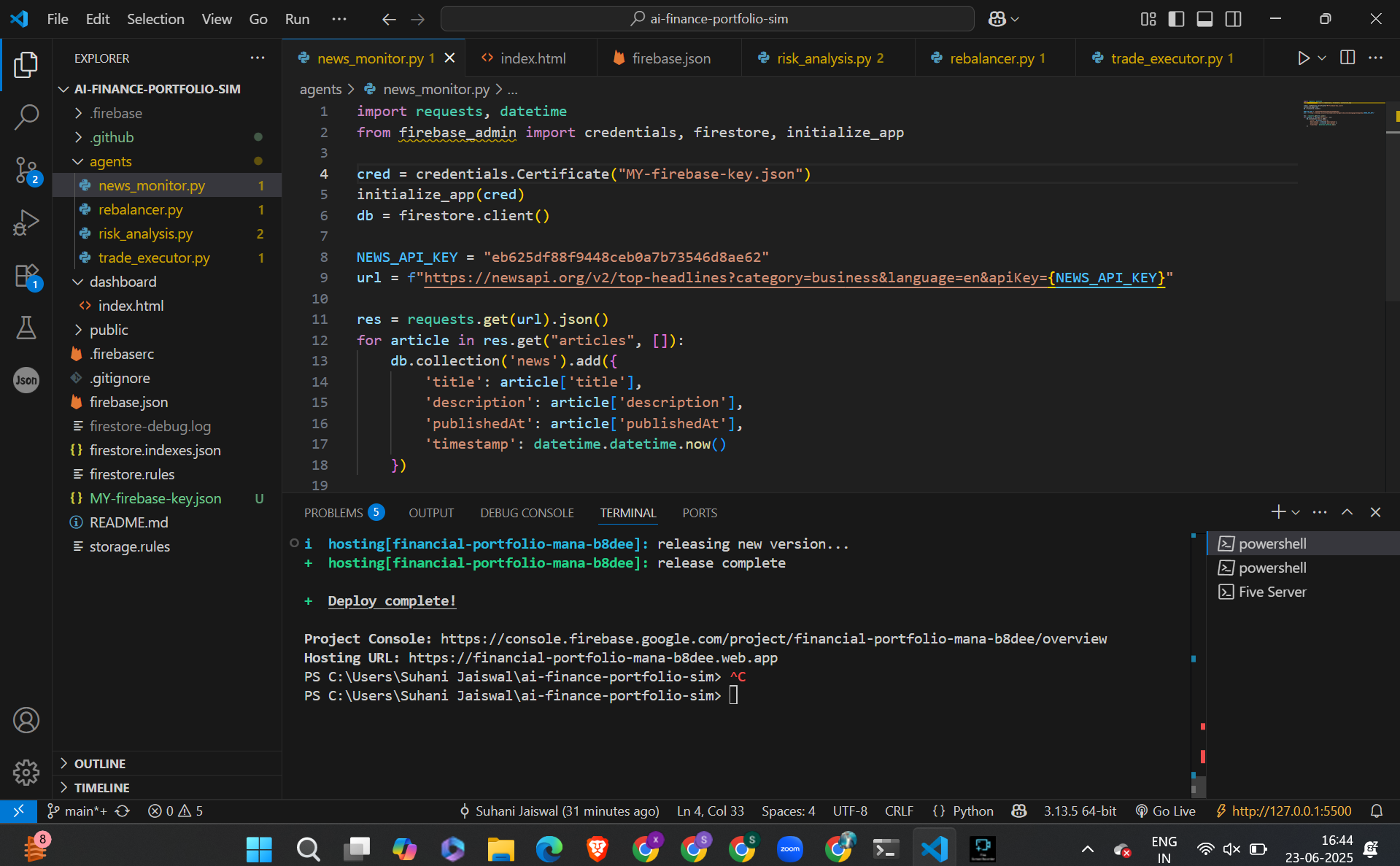Open the Extensions view
The width and height of the screenshot is (1400, 866).
[x=26, y=276]
